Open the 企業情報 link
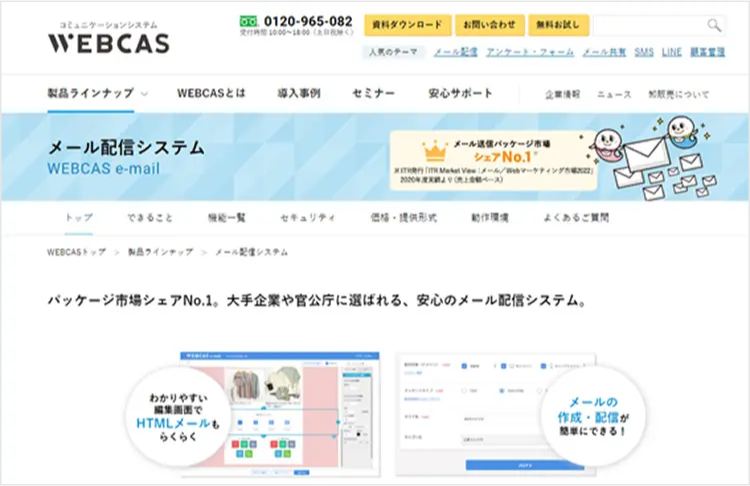Viewport: 750px width, 486px height. click(562, 94)
